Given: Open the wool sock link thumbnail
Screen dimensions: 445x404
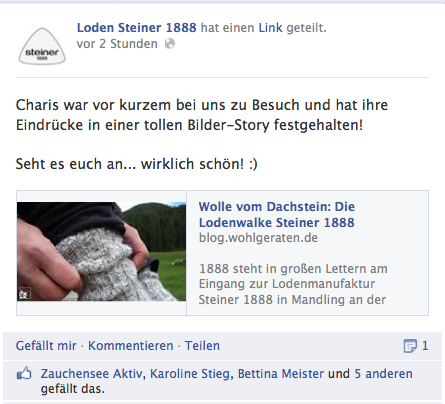Looking at the screenshot, I should click(x=102, y=252).
